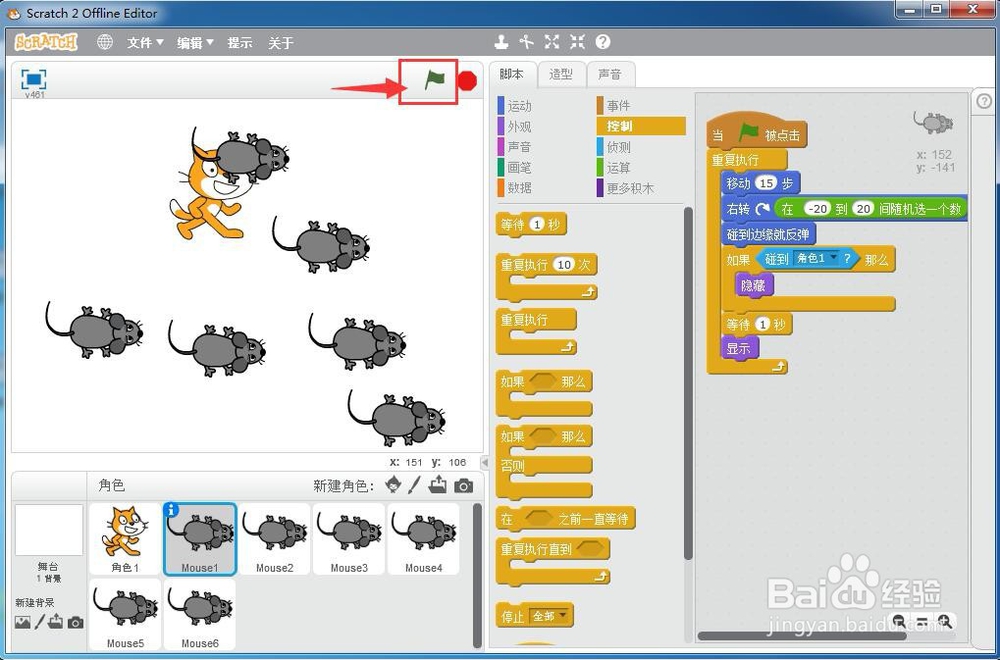
Task: Click the block help question mark tool
Action: [603, 42]
